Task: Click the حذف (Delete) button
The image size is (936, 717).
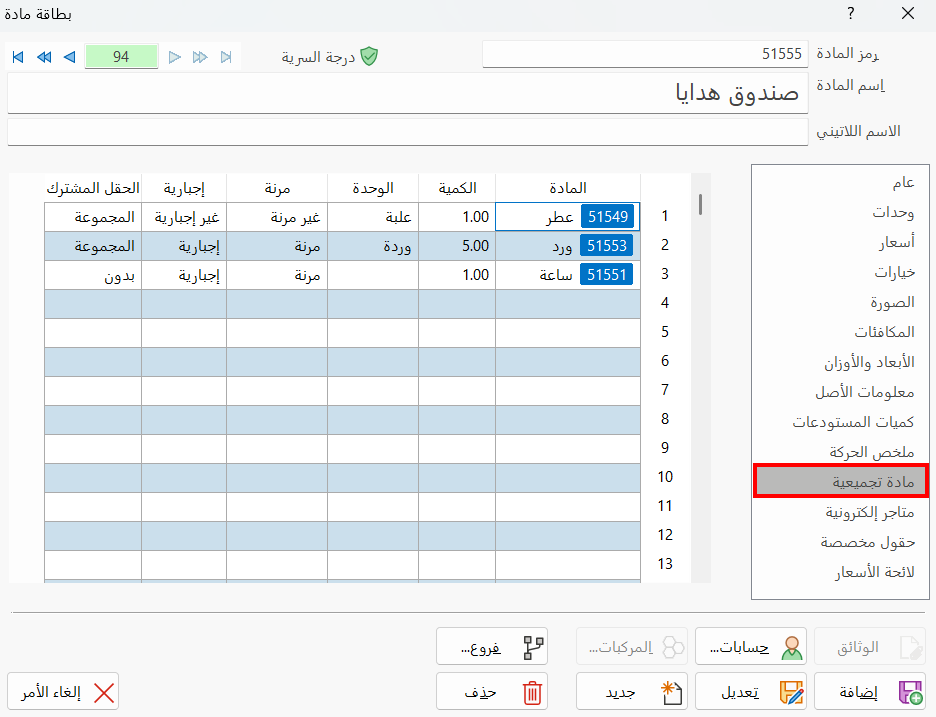Action: (492, 692)
